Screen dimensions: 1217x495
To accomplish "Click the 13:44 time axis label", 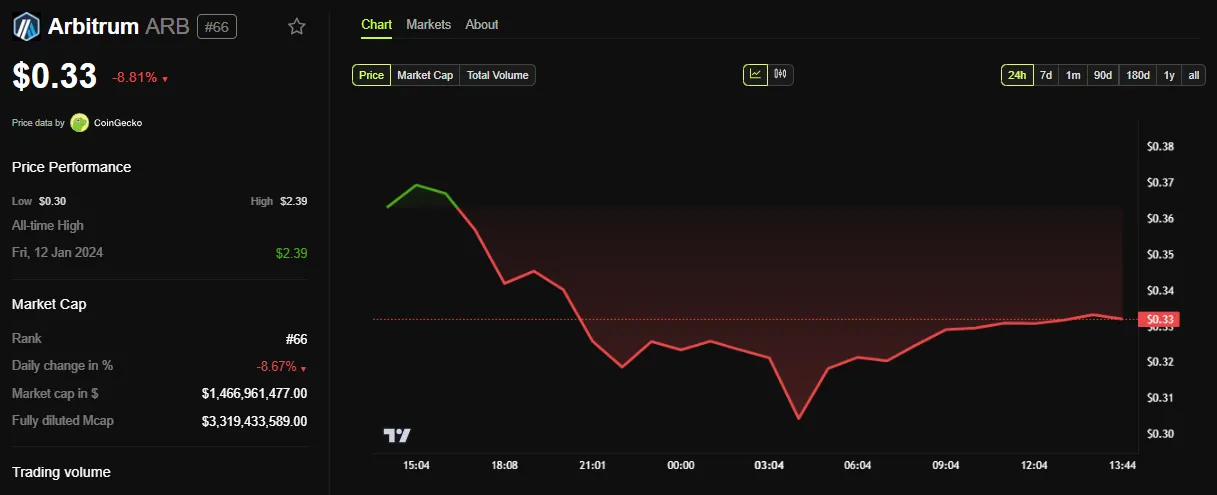I will point(1123,466).
